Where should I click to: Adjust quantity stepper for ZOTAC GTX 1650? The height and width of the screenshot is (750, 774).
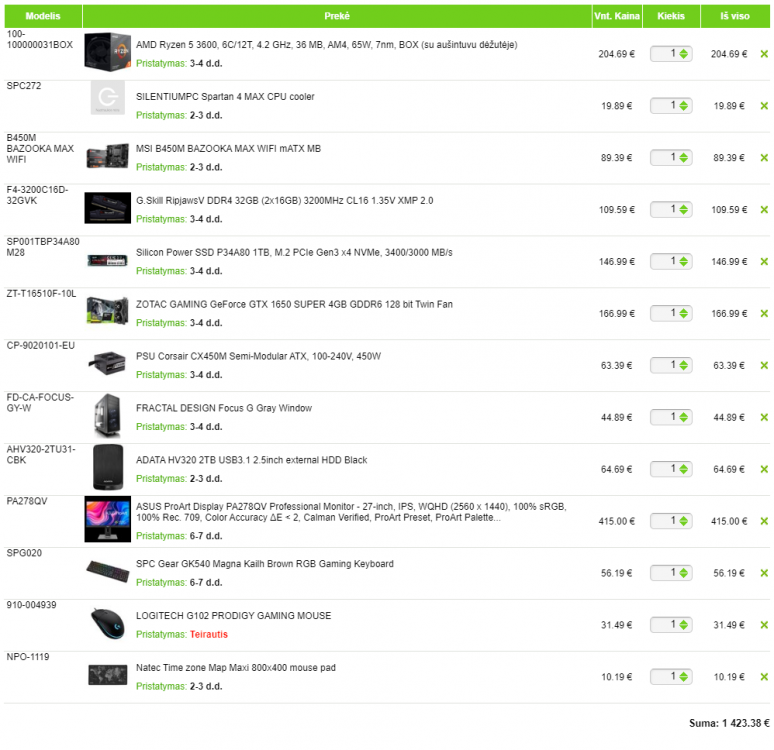click(x=683, y=313)
